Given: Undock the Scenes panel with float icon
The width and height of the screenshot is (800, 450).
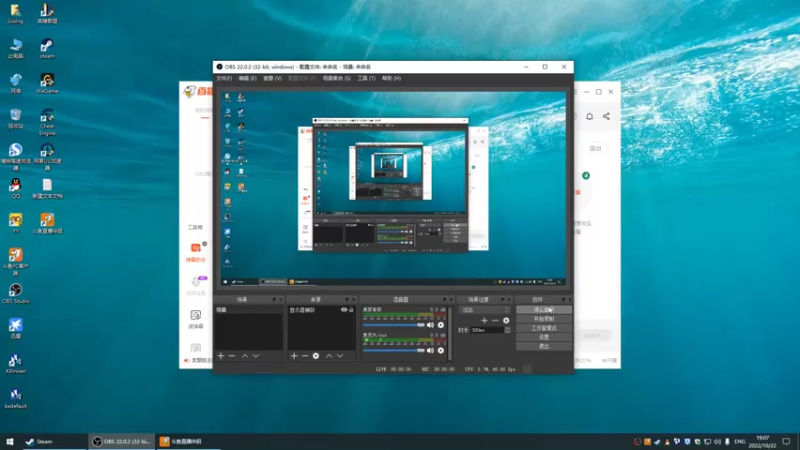Looking at the screenshot, I should point(274,299).
